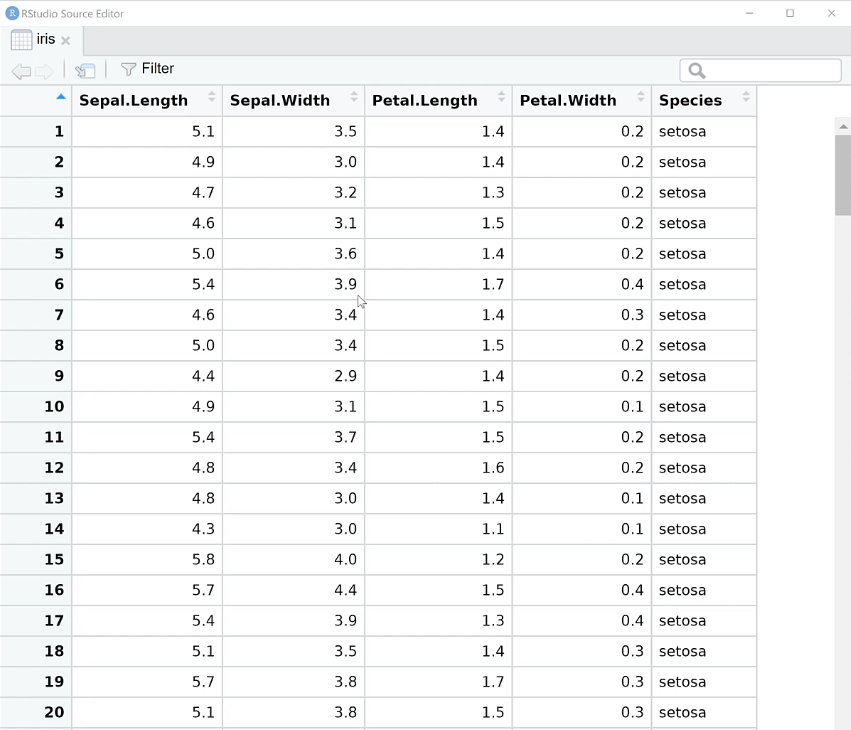Sort by Sepal.Length column header

click(x=147, y=100)
